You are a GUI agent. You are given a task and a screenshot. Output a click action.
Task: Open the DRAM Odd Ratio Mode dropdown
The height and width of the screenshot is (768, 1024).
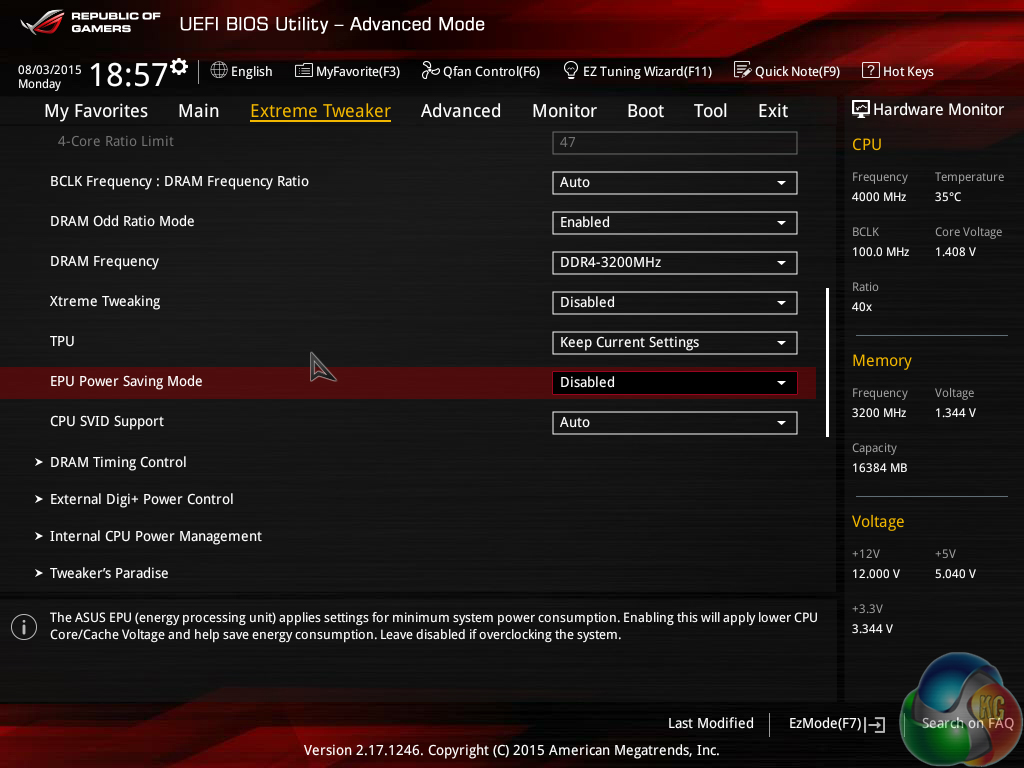tap(674, 223)
